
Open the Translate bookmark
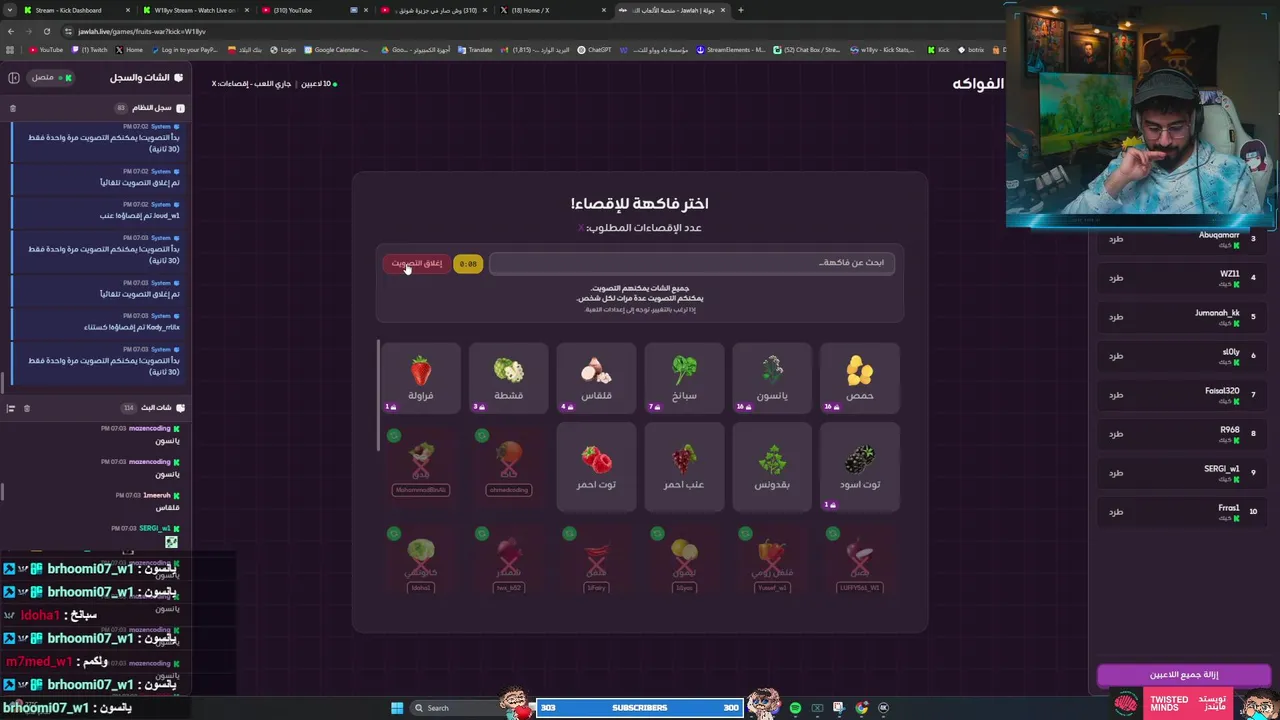click(476, 50)
